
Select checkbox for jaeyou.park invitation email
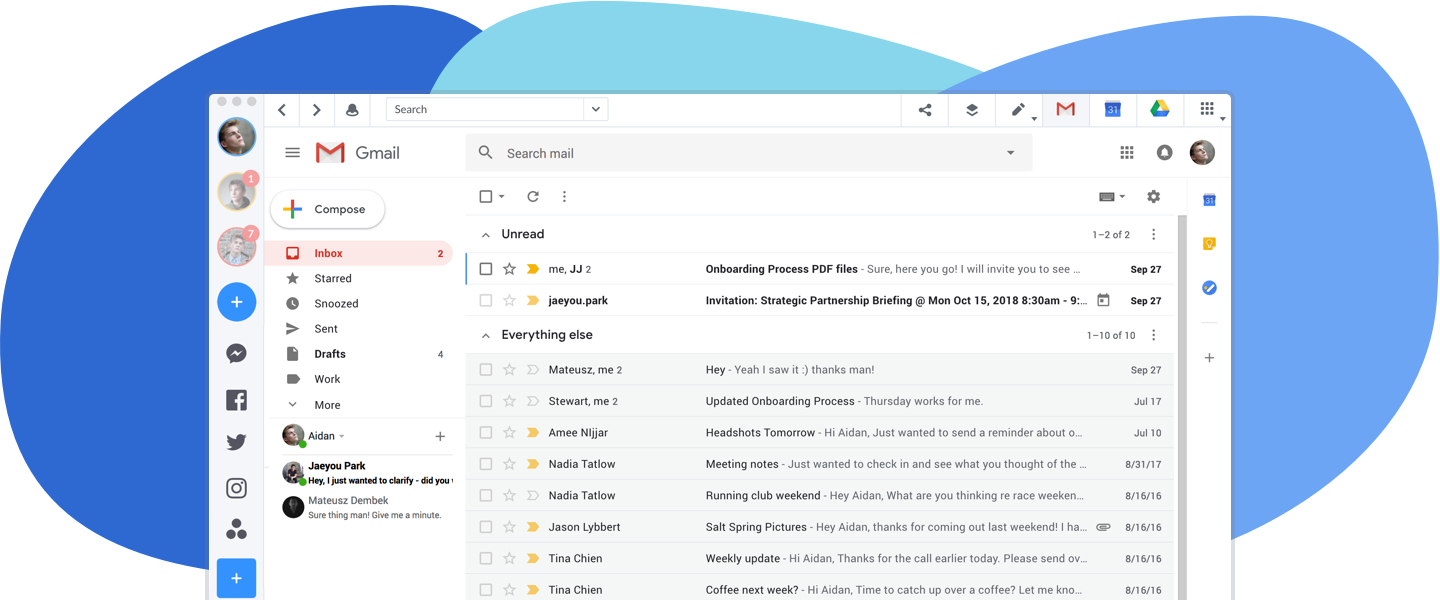coord(486,300)
